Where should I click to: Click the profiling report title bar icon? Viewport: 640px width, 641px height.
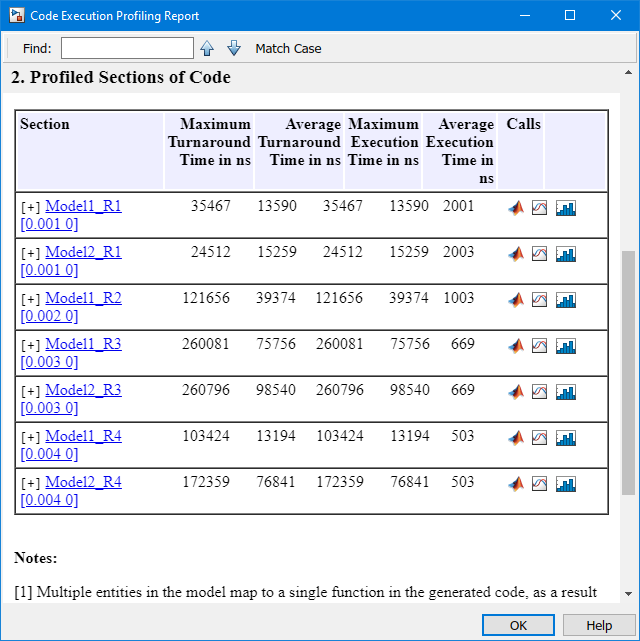(17, 16)
